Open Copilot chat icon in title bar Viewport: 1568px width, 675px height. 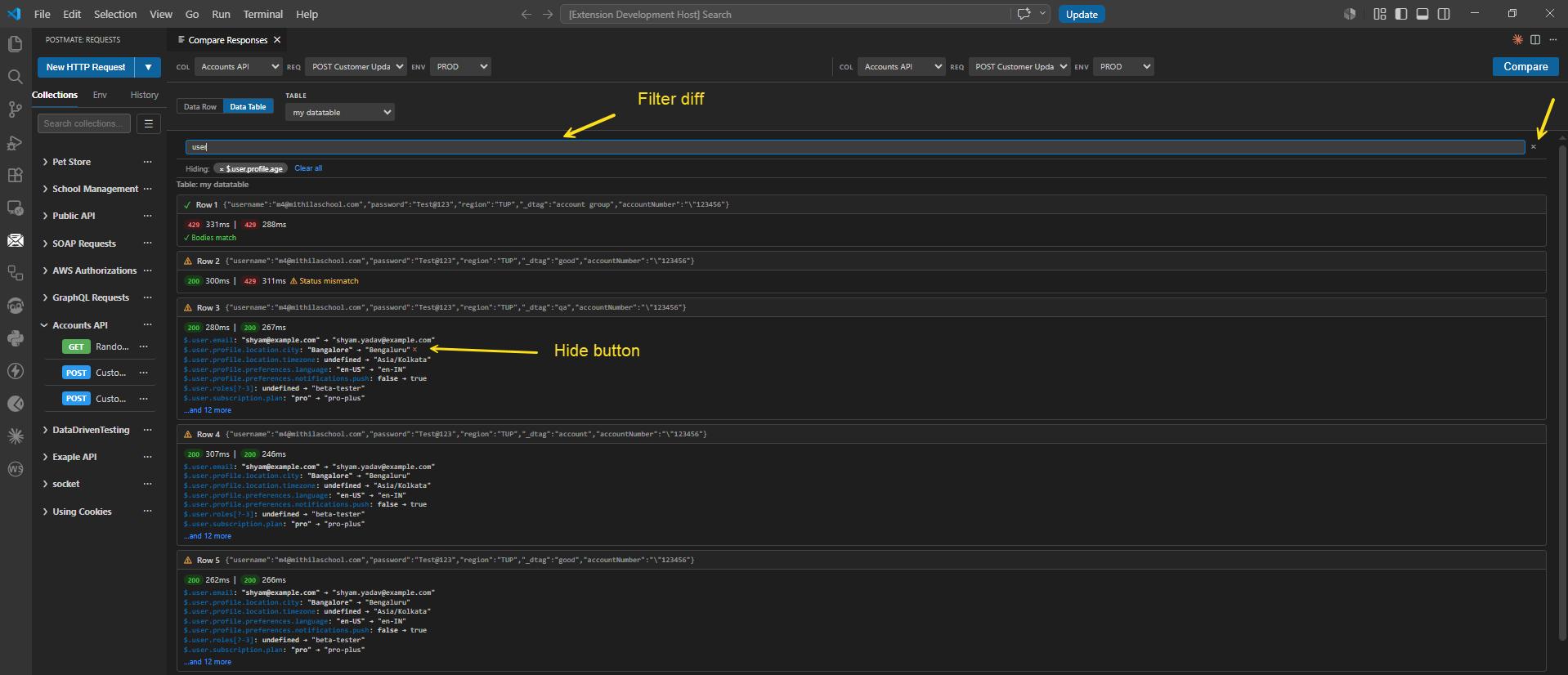[x=1024, y=14]
